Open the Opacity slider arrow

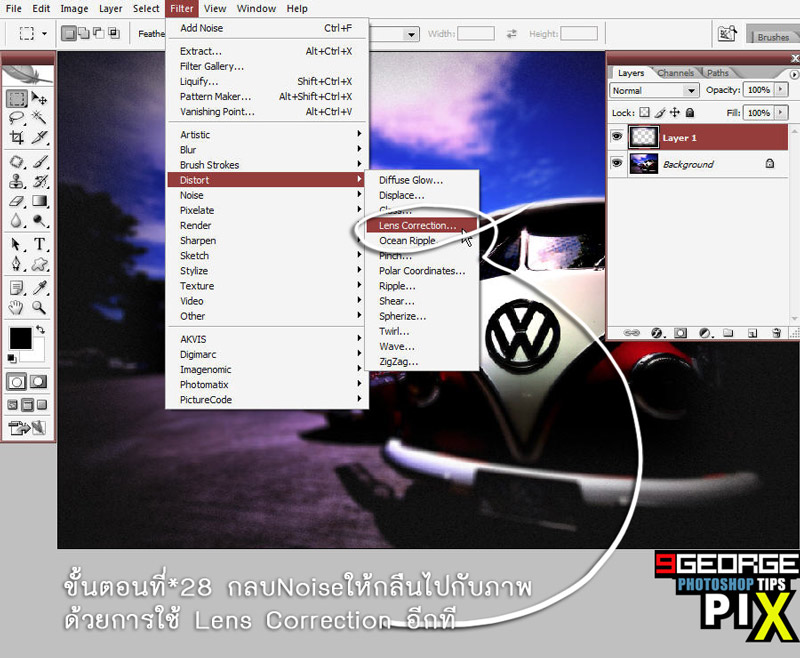pyautogui.click(x=780, y=90)
